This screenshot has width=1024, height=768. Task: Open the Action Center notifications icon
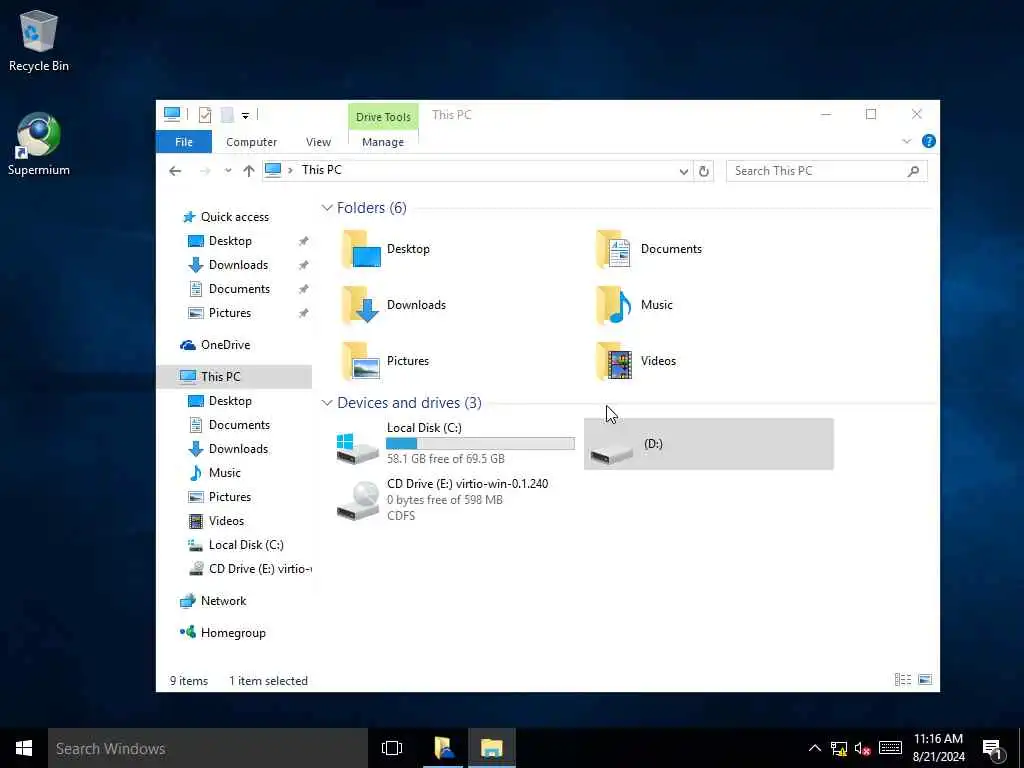click(993, 750)
